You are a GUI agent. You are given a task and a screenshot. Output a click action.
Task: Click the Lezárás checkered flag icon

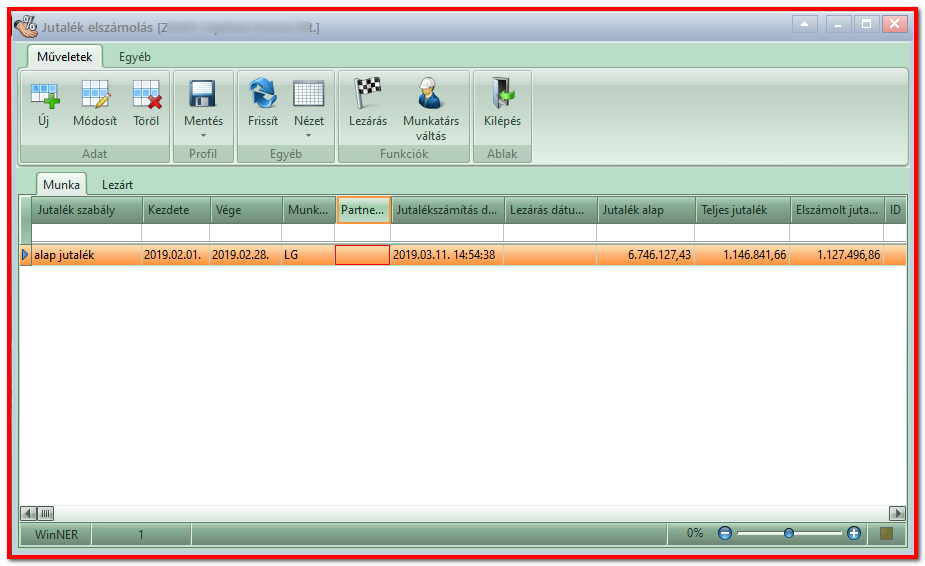tap(368, 94)
